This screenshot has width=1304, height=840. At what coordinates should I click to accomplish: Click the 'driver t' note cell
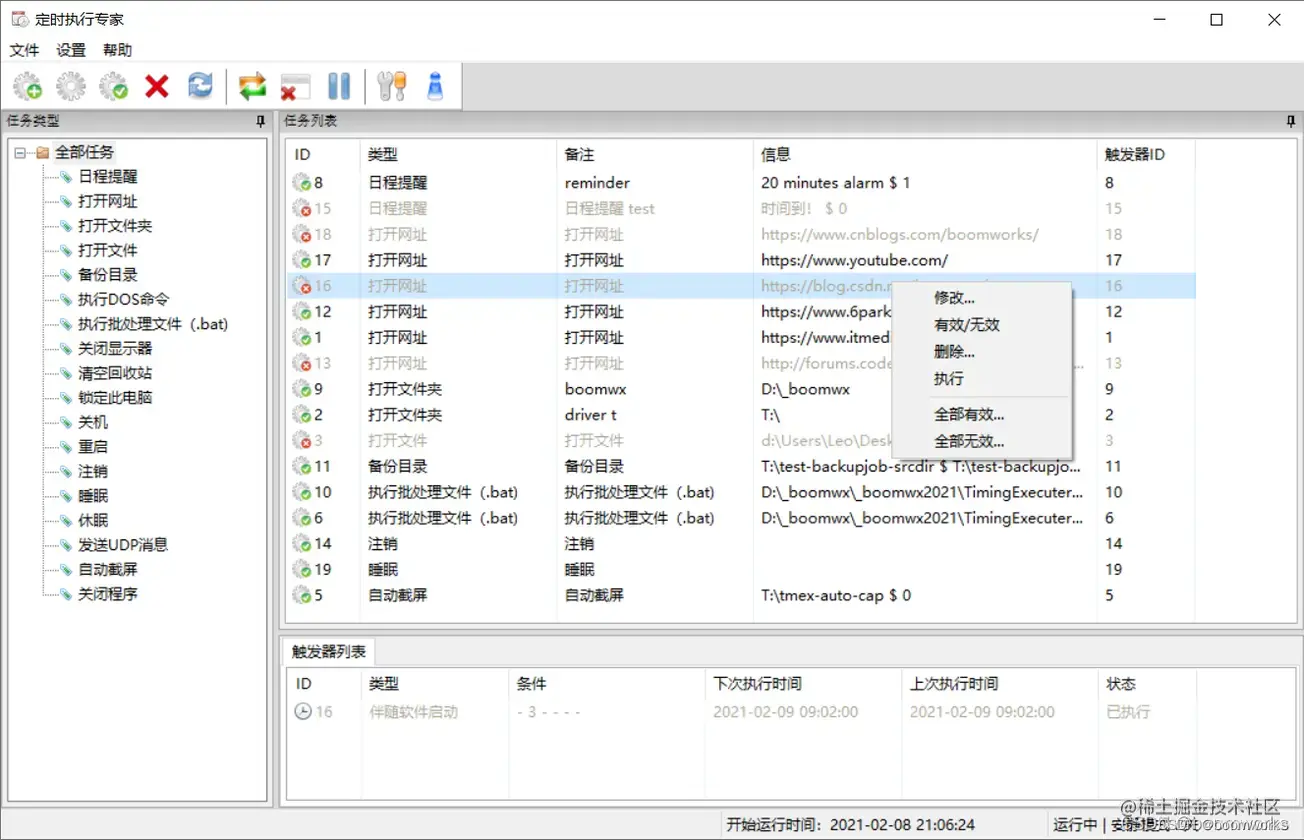click(590, 415)
